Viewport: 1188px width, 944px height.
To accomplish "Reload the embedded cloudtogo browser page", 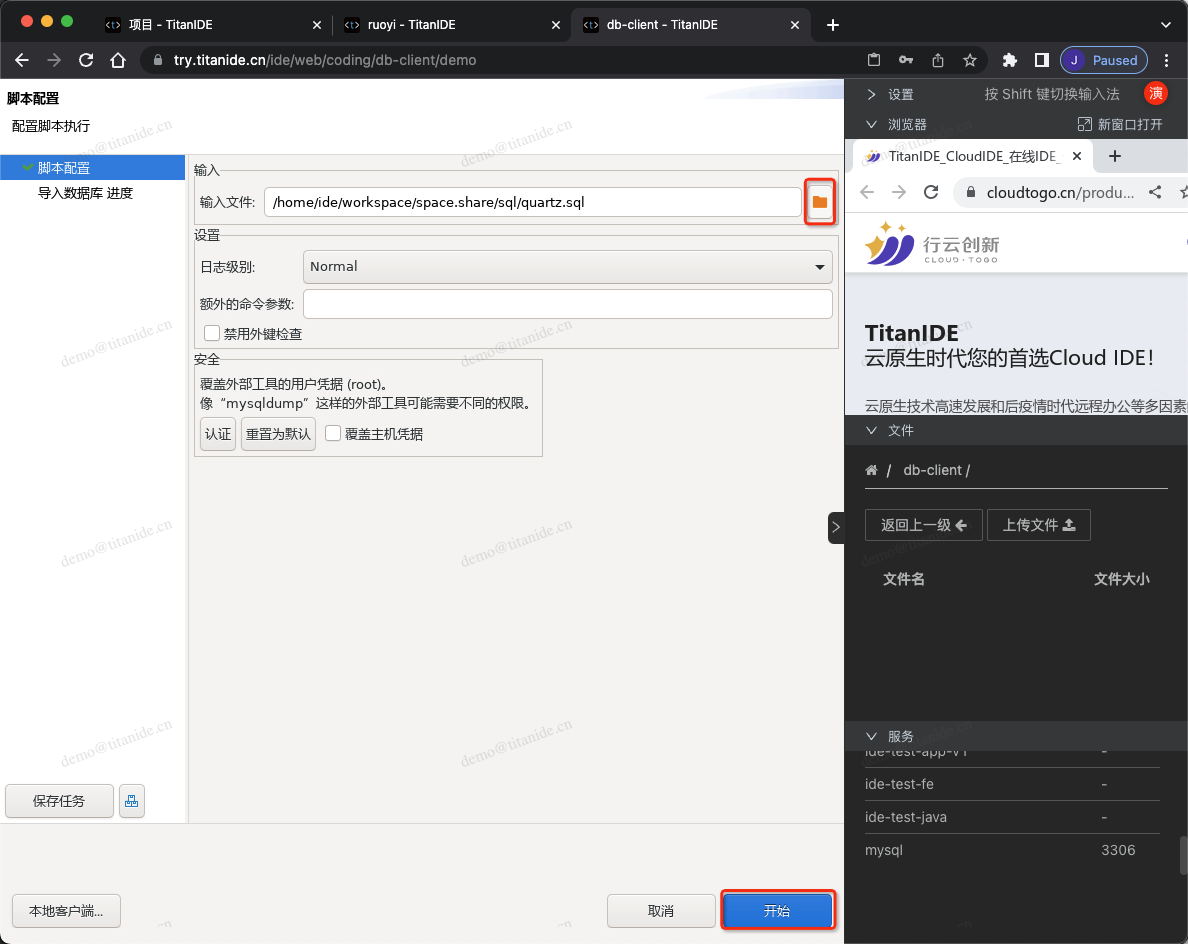I will tap(931, 192).
